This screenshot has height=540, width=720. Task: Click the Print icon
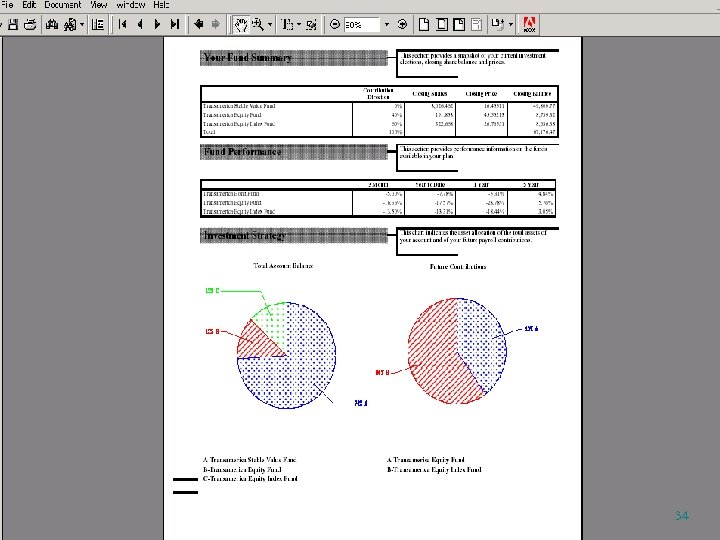point(30,24)
